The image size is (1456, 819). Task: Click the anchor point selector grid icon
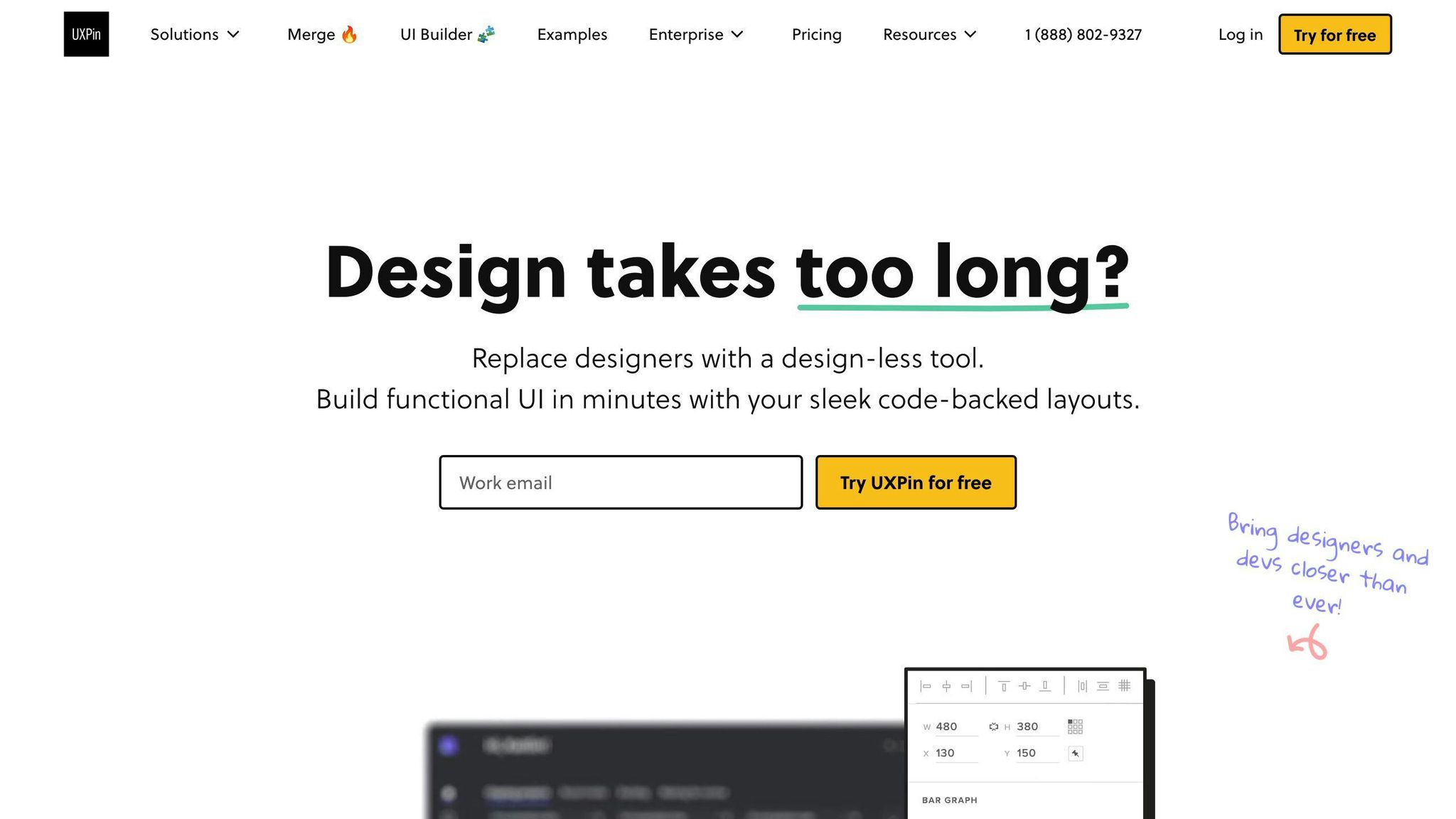tap(1074, 727)
